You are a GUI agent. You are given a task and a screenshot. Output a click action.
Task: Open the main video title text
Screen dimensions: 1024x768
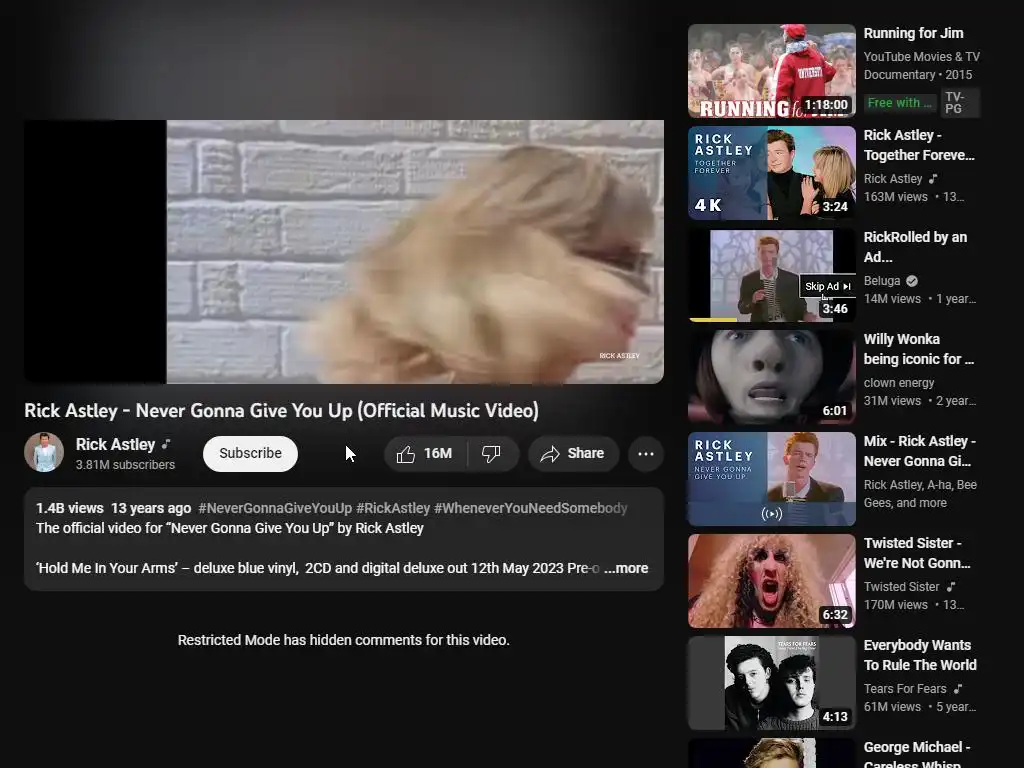point(281,411)
